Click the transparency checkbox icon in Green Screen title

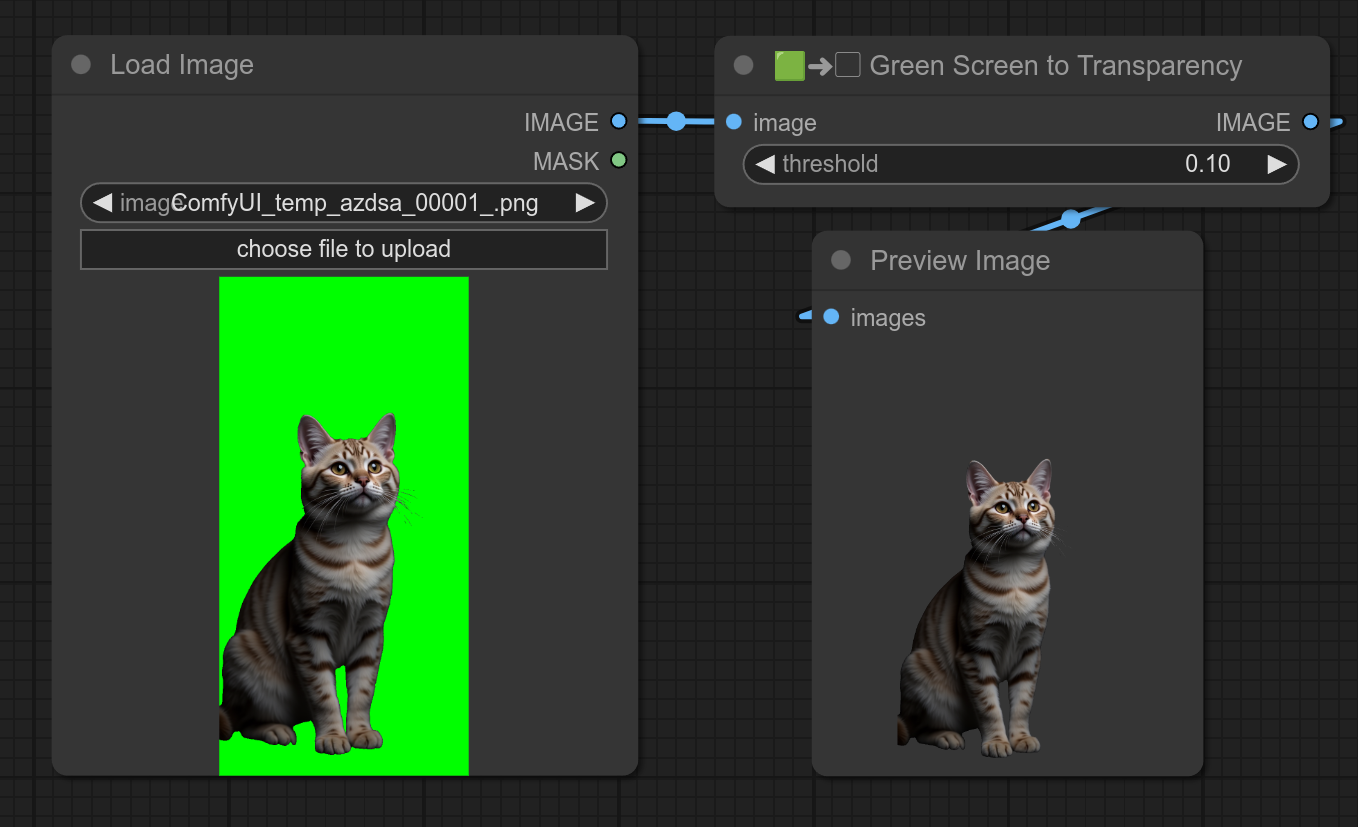pos(847,64)
